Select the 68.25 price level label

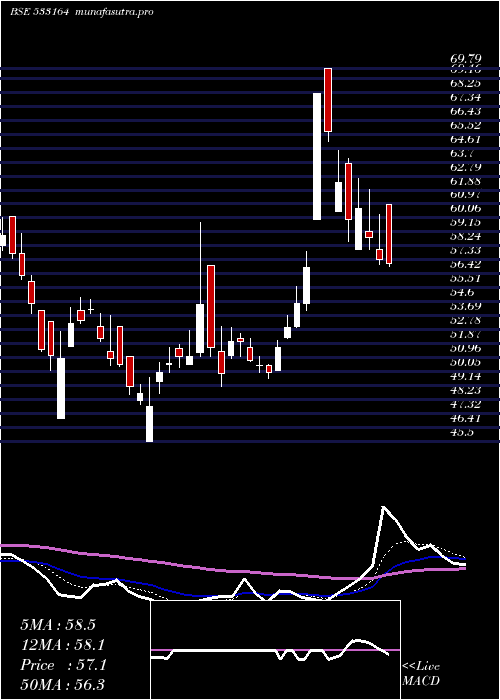coord(465,83)
